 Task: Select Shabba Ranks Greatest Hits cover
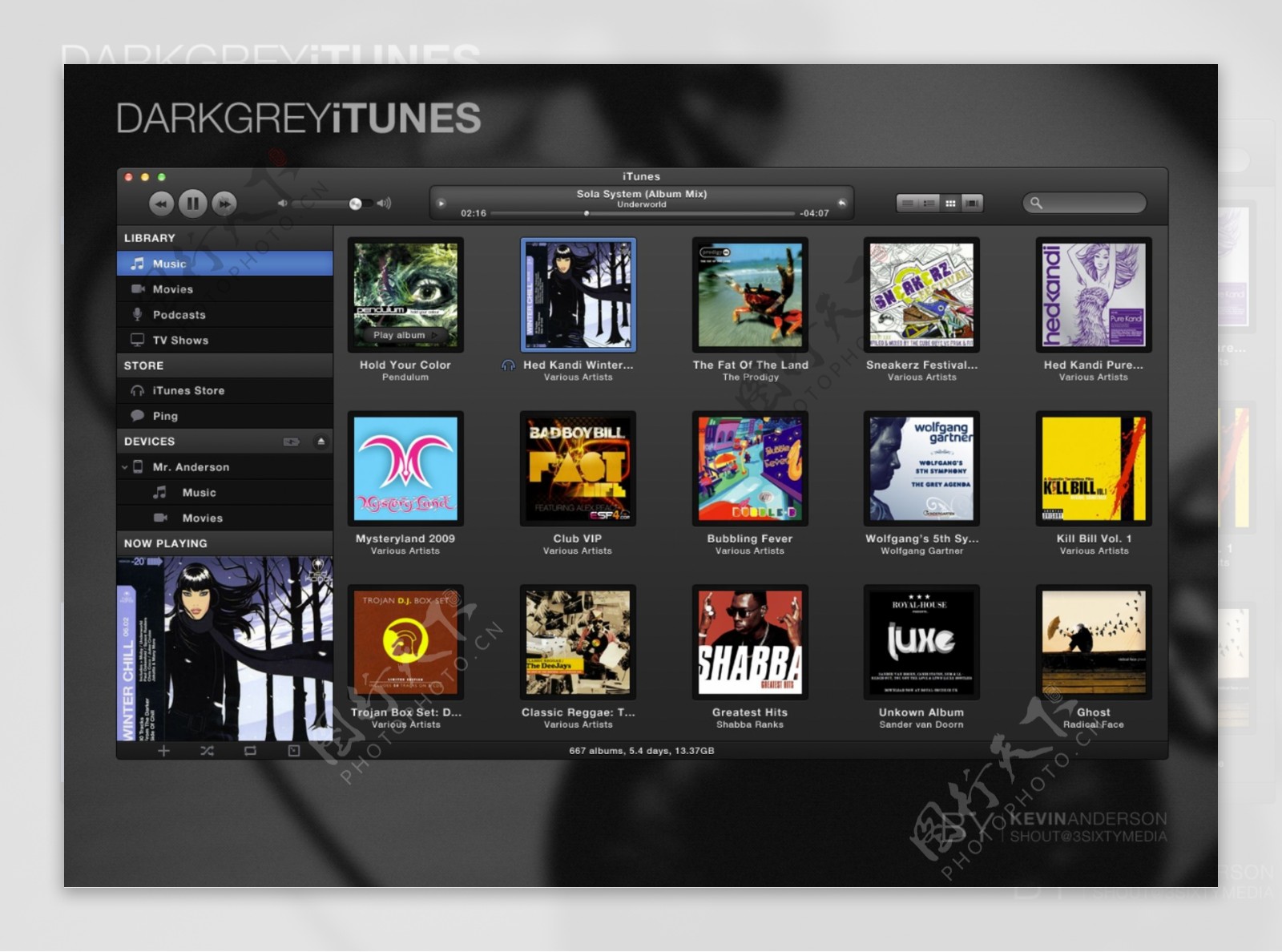tap(750, 642)
